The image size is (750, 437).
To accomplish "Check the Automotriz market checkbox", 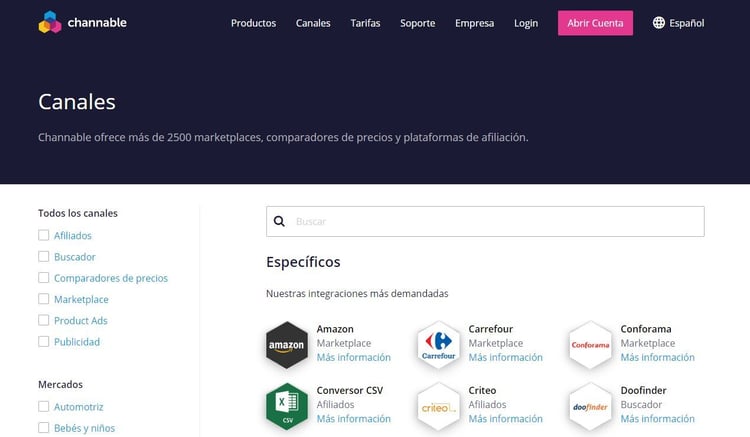I will pos(44,406).
